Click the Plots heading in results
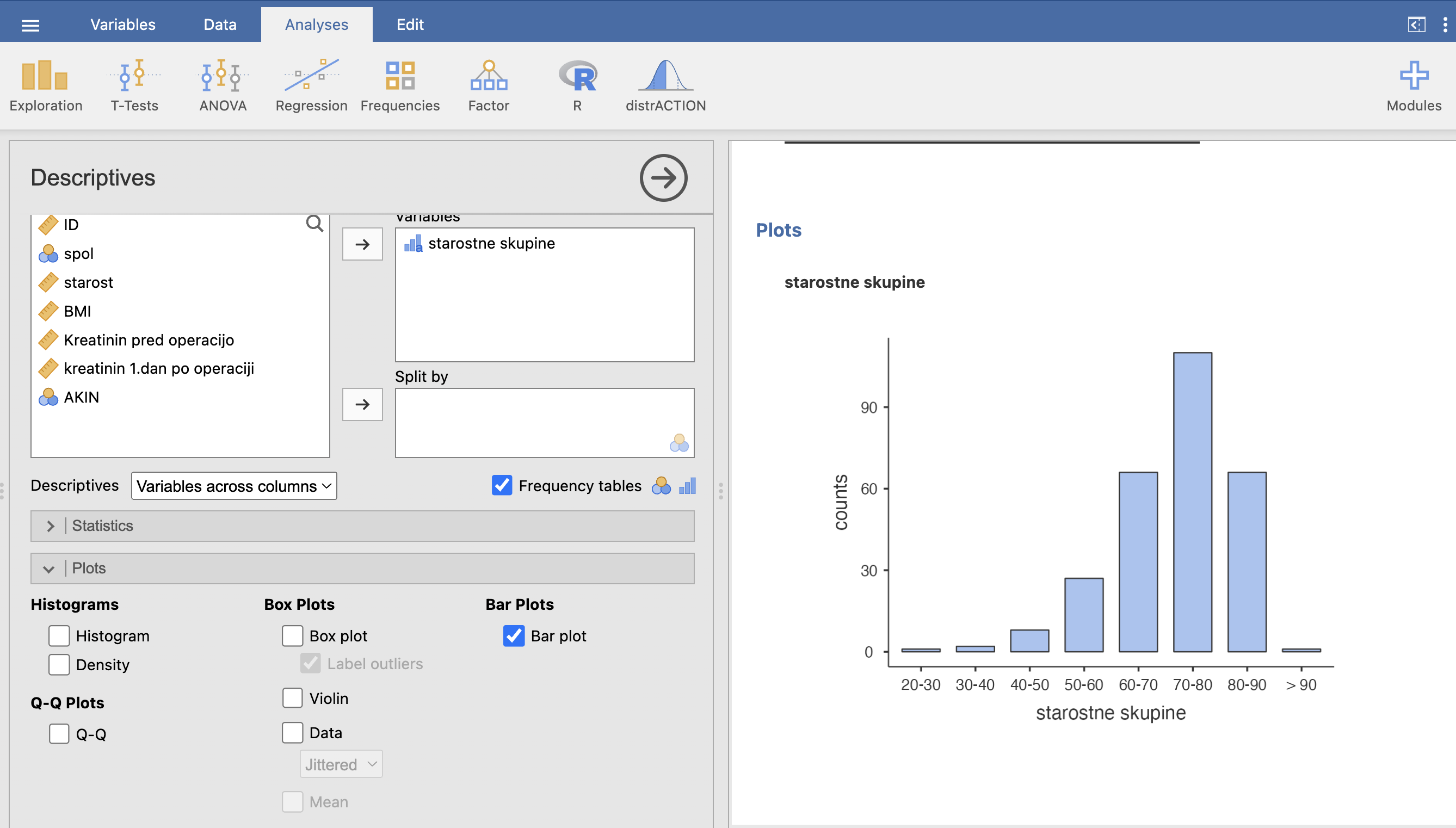The width and height of the screenshot is (1456, 828). 778,230
